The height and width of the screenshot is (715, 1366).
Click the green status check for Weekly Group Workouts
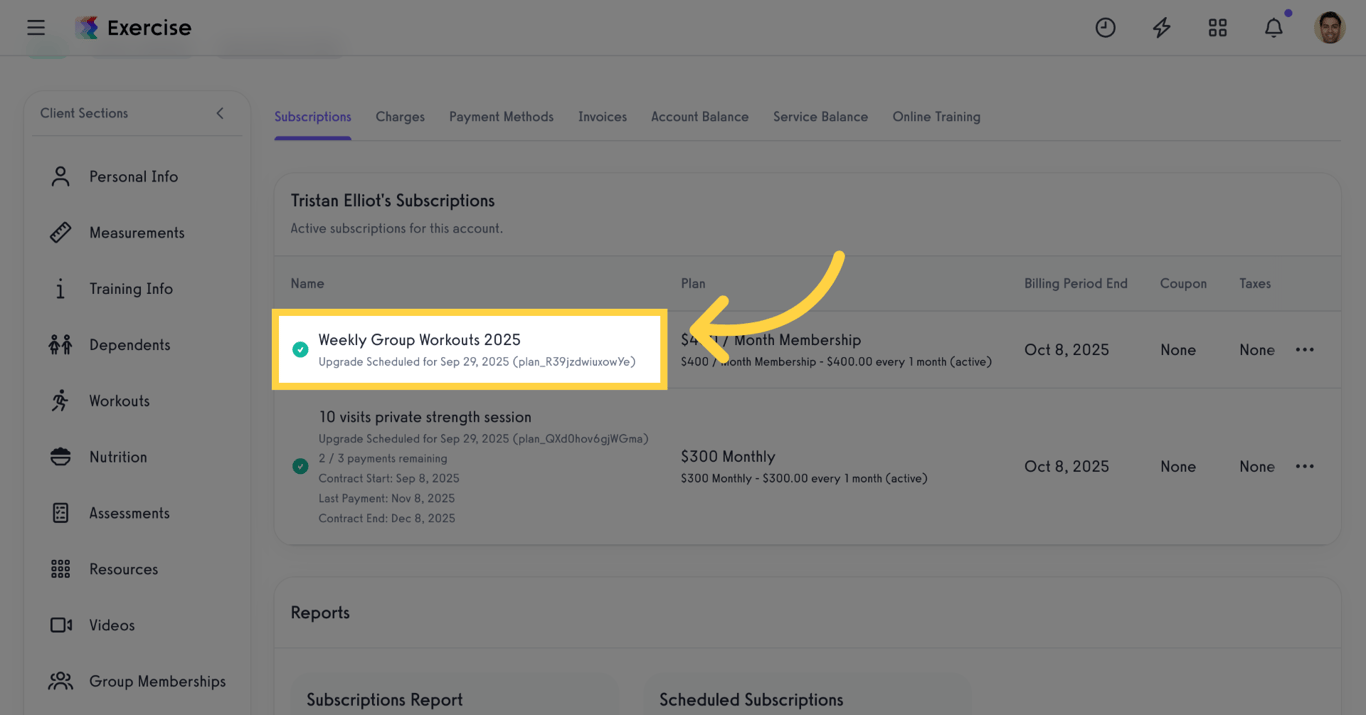coord(300,350)
